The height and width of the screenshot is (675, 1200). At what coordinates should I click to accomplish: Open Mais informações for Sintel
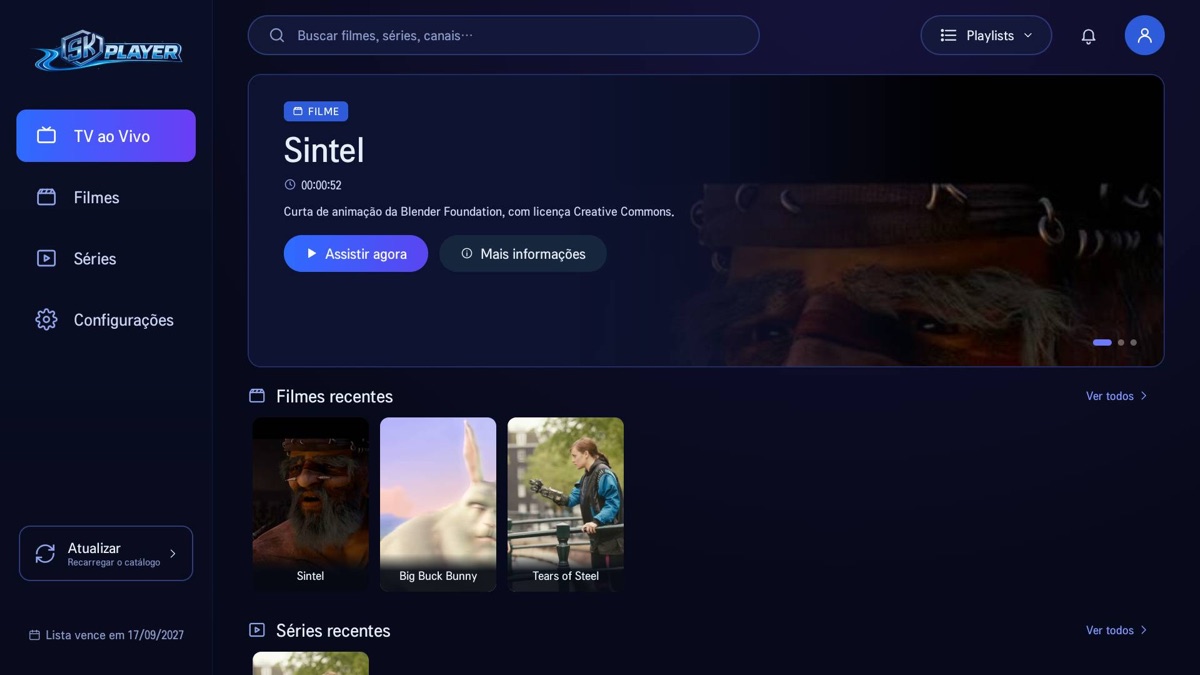pos(523,254)
